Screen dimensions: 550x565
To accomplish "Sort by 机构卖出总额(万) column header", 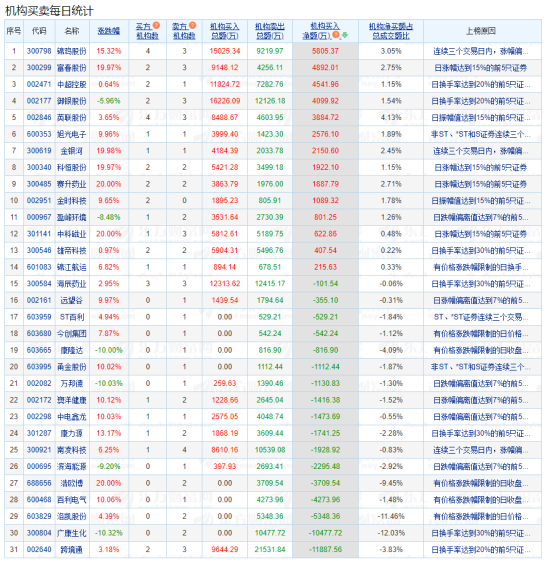I will coord(270,31).
